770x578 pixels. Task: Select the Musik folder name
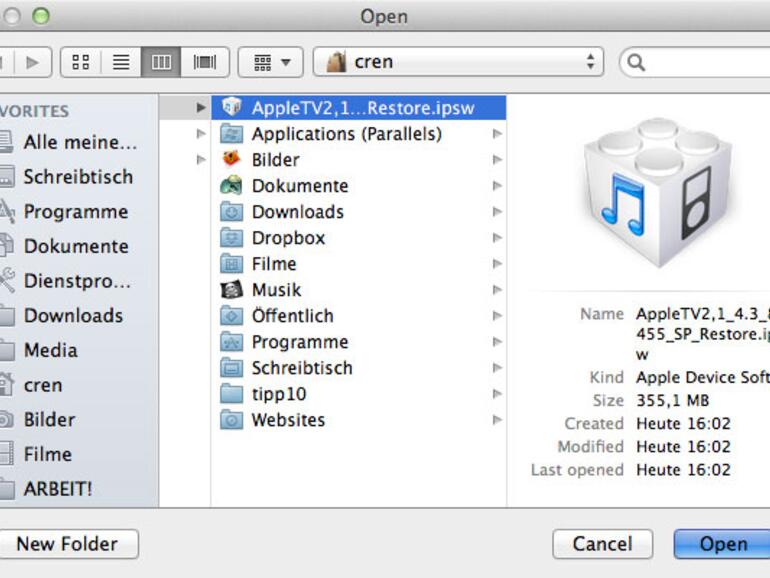pyautogui.click(x=276, y=290)
